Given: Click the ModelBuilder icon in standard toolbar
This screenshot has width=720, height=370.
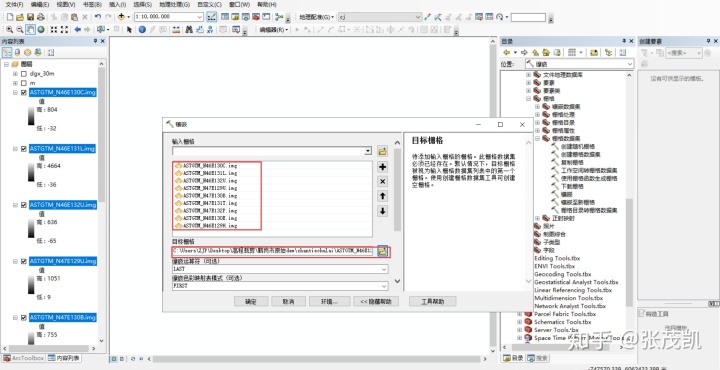Looking at the screenshot, I should click(279, 17).
